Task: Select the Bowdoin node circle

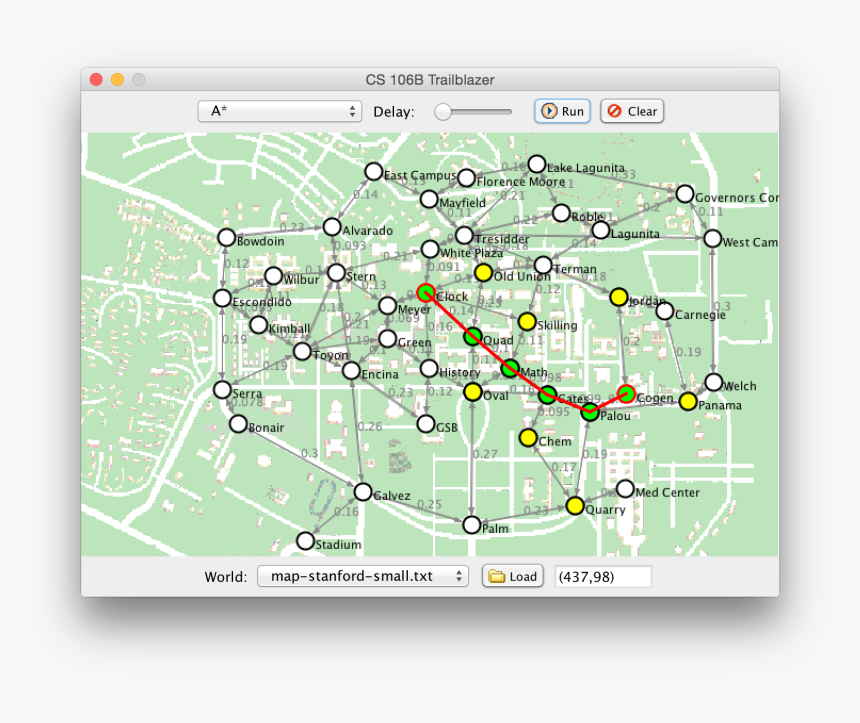Action: click(x=226, y=237)
